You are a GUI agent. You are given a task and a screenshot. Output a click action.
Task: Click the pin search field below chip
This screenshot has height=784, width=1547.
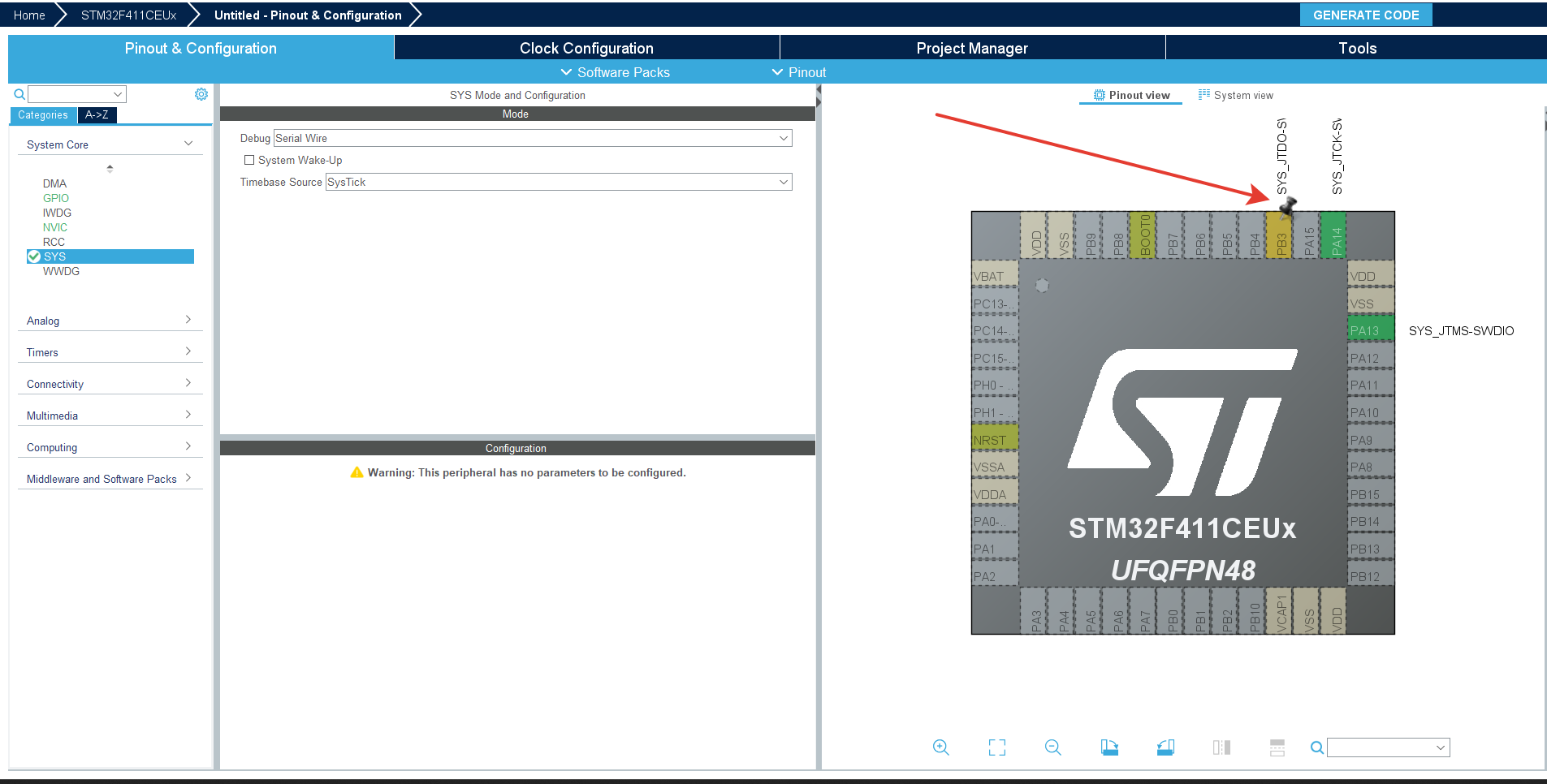(1387, 747)
